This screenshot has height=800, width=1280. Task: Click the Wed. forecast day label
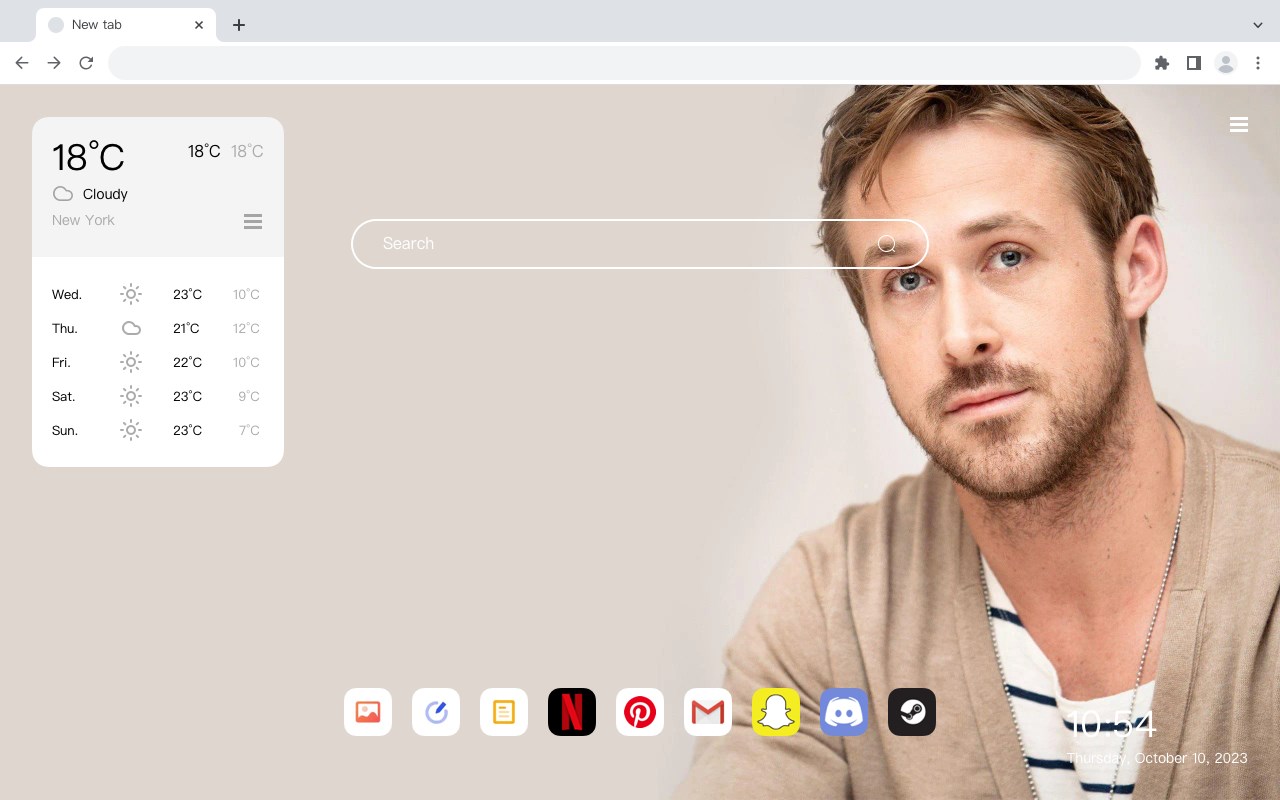pyautogui.click(x=67, y=294)
